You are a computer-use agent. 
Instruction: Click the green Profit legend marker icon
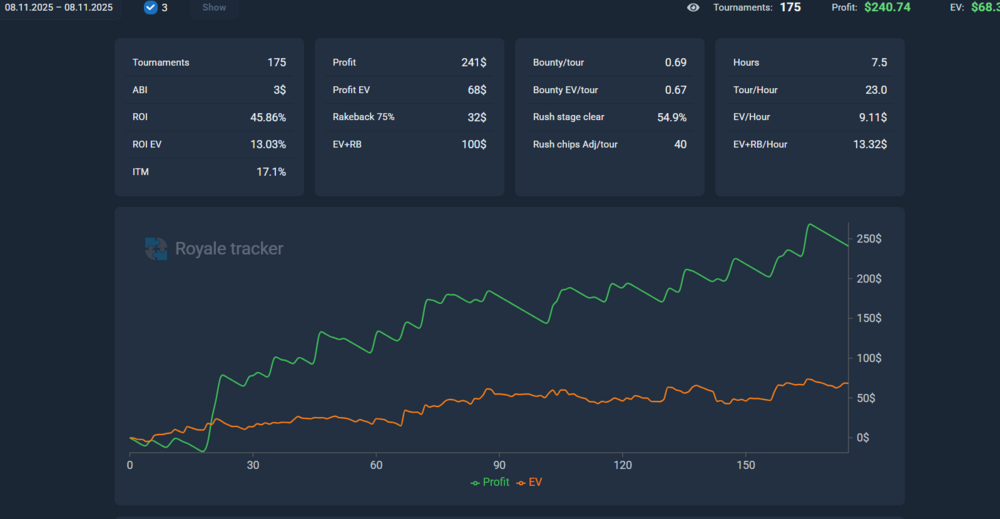click(475, 482)
